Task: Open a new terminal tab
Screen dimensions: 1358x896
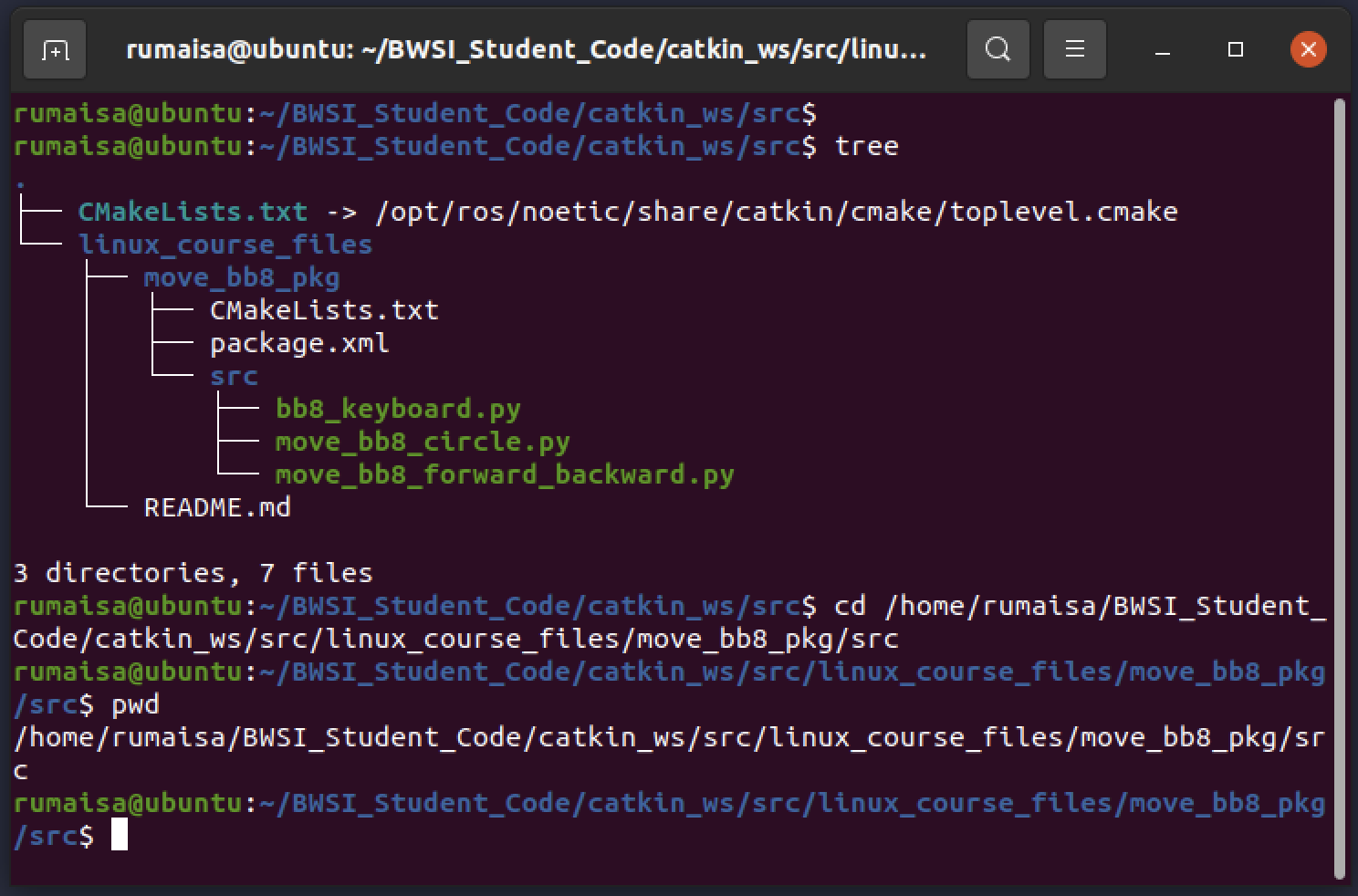Action: point(55,49)
